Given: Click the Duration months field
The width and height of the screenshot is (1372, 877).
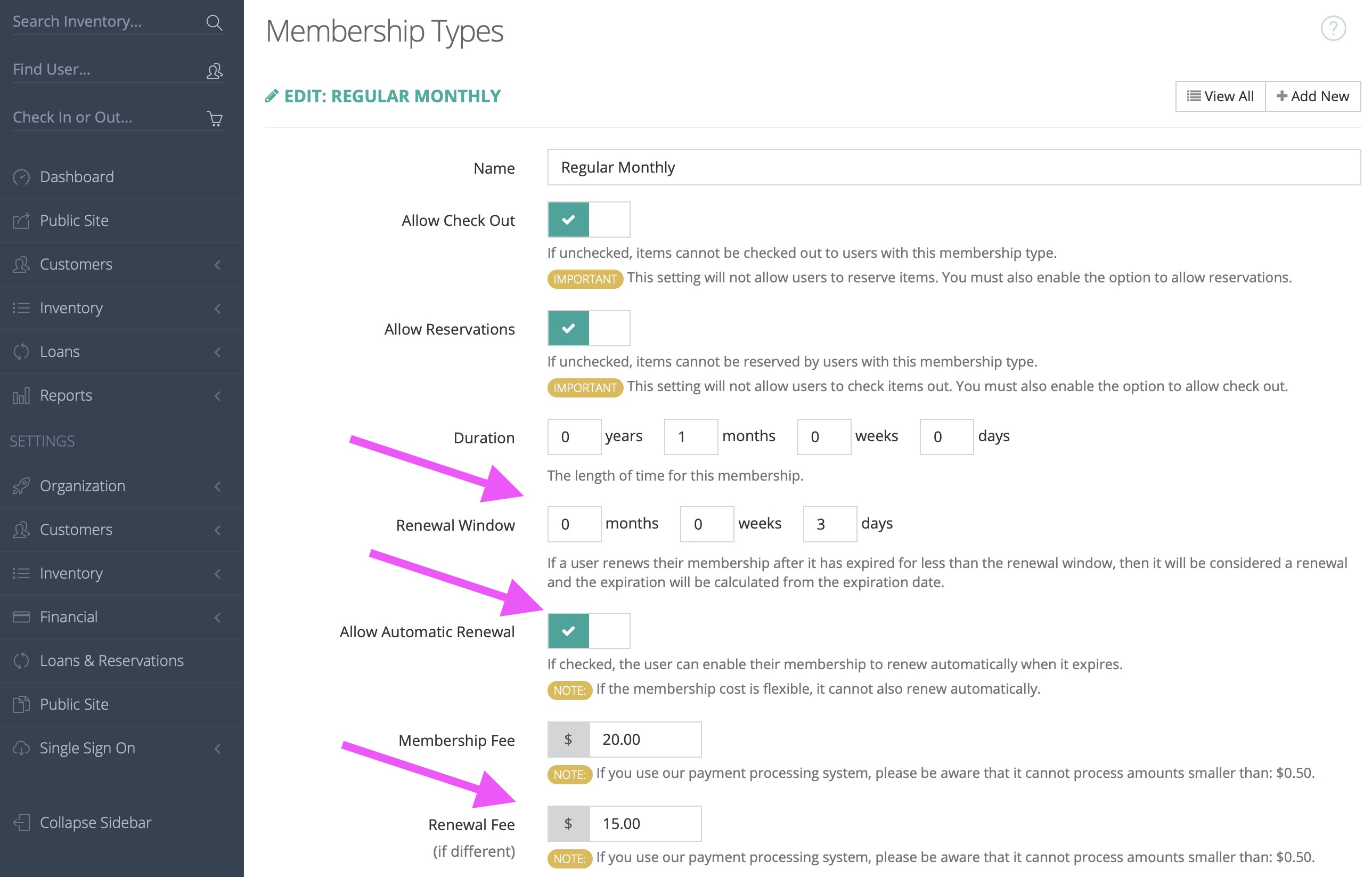Looking at the screenshot, I should [691, 437].
